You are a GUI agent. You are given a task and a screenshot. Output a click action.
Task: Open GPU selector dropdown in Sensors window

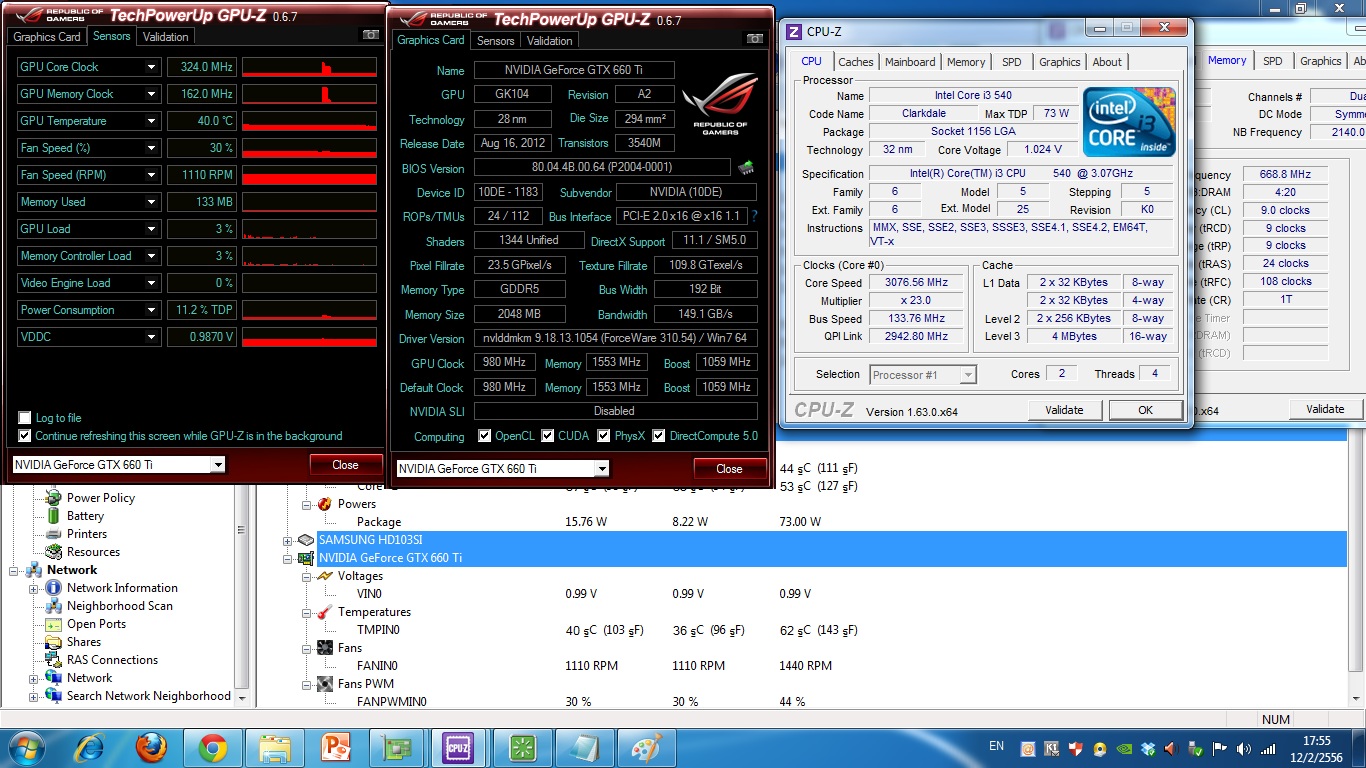click(218, 465)
